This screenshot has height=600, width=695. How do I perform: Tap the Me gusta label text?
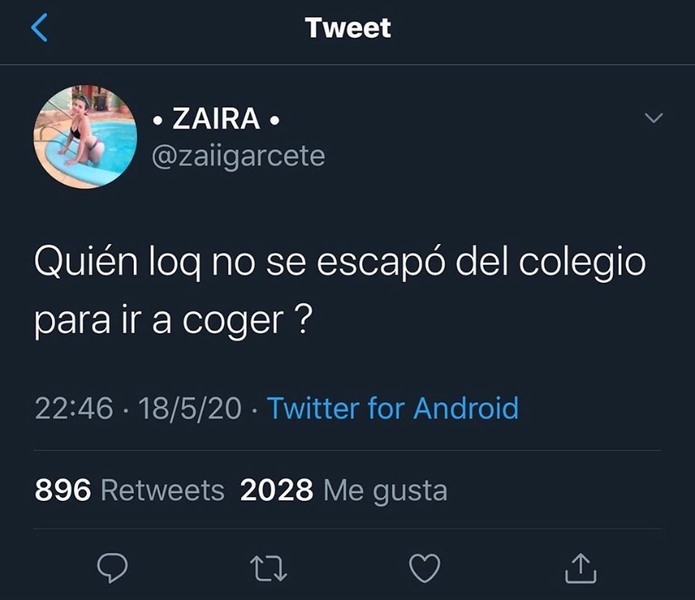(x=386, y=491)
